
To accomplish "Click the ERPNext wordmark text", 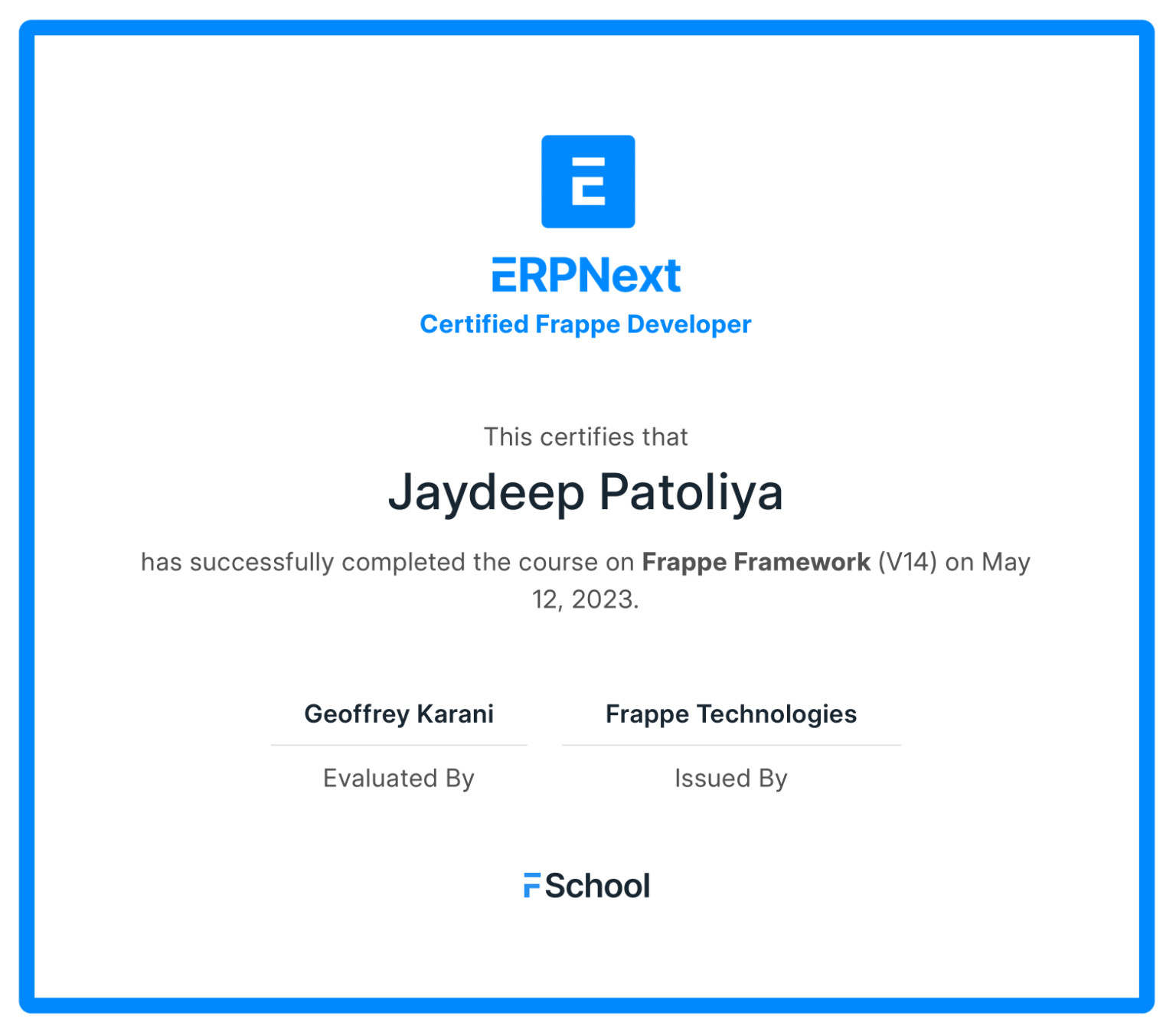I will tap(586, 276).
